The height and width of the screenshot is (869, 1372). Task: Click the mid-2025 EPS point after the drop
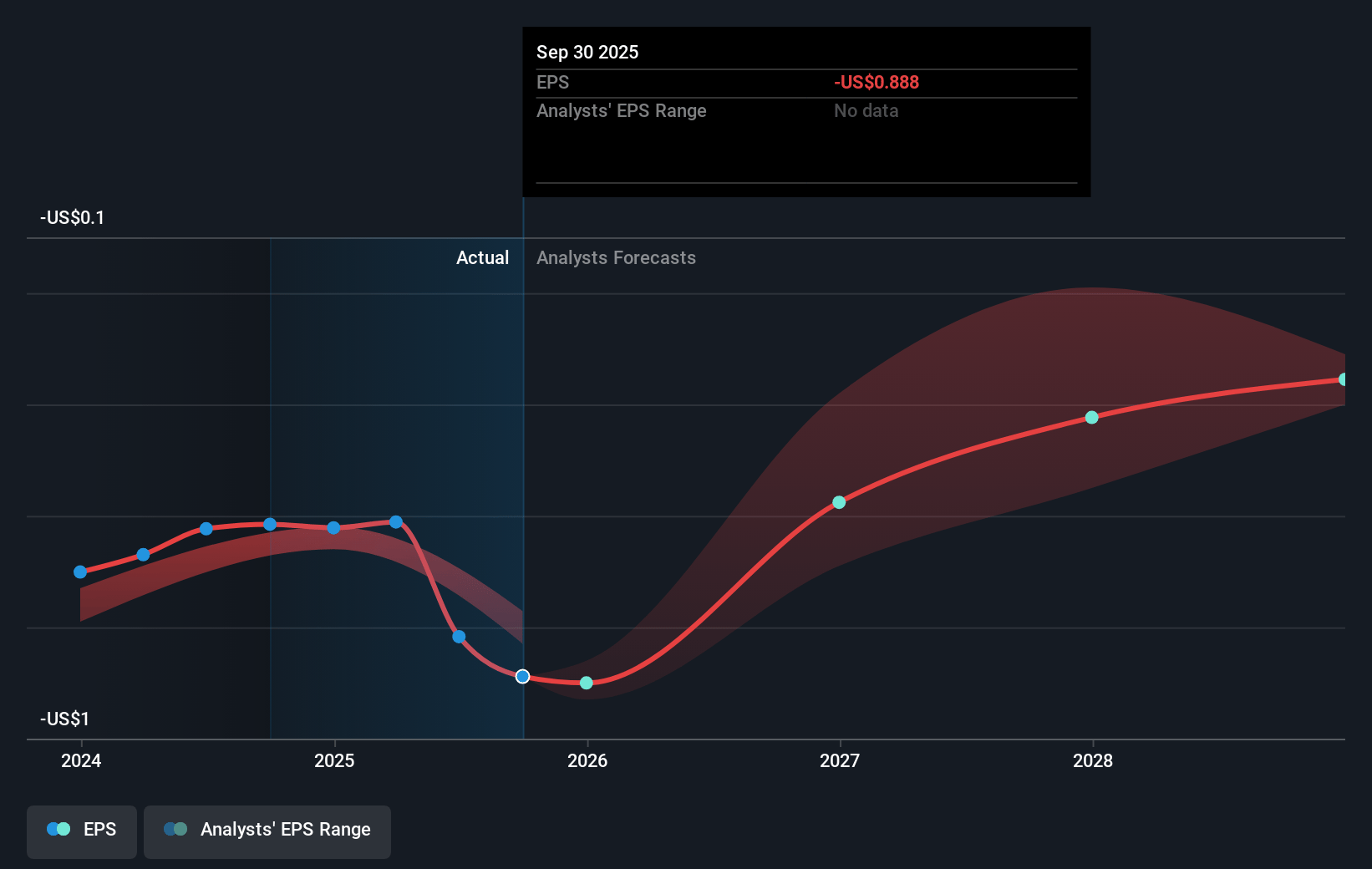(459, 637)
